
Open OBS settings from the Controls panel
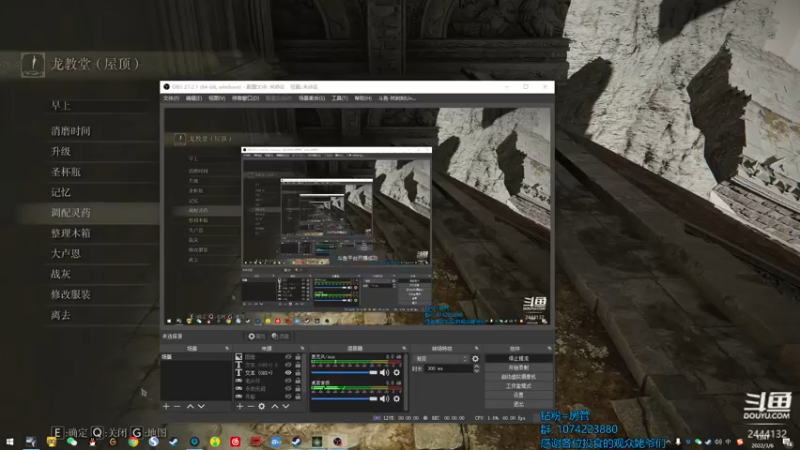[518, 395]
